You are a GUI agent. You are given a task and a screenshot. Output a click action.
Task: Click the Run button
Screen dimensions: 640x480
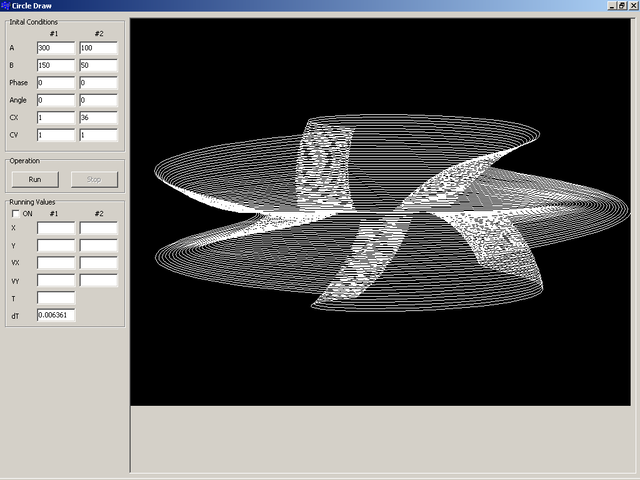click(x=35, y=180)
